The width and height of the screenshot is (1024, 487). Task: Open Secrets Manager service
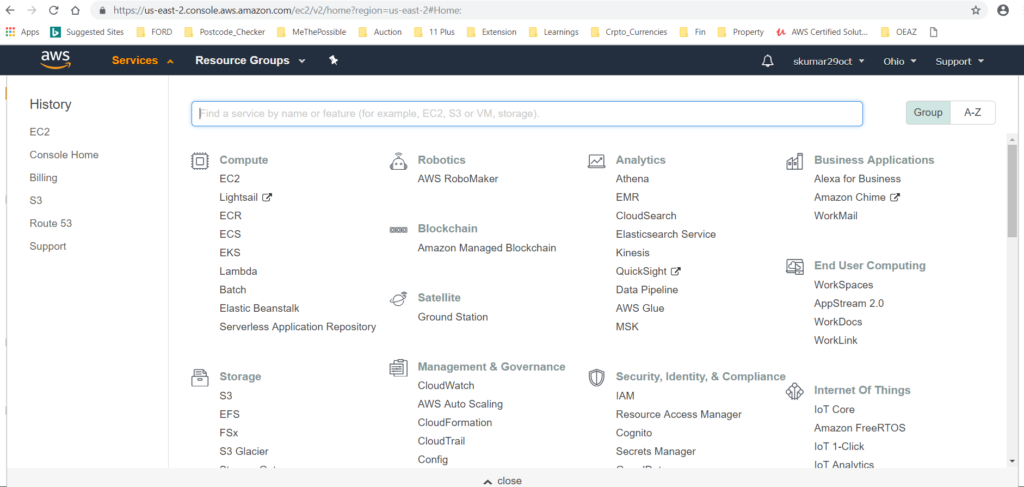(x=656, y=451)
